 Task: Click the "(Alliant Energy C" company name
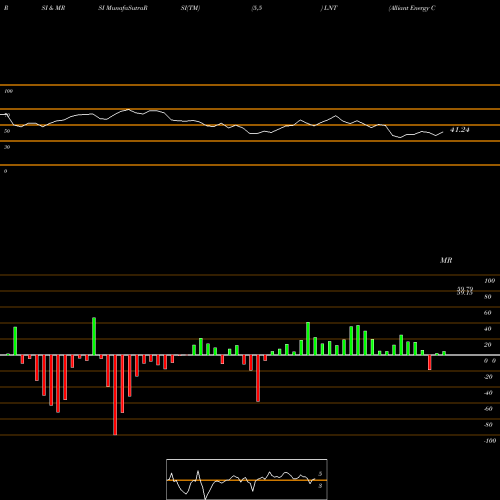(412, 8)
